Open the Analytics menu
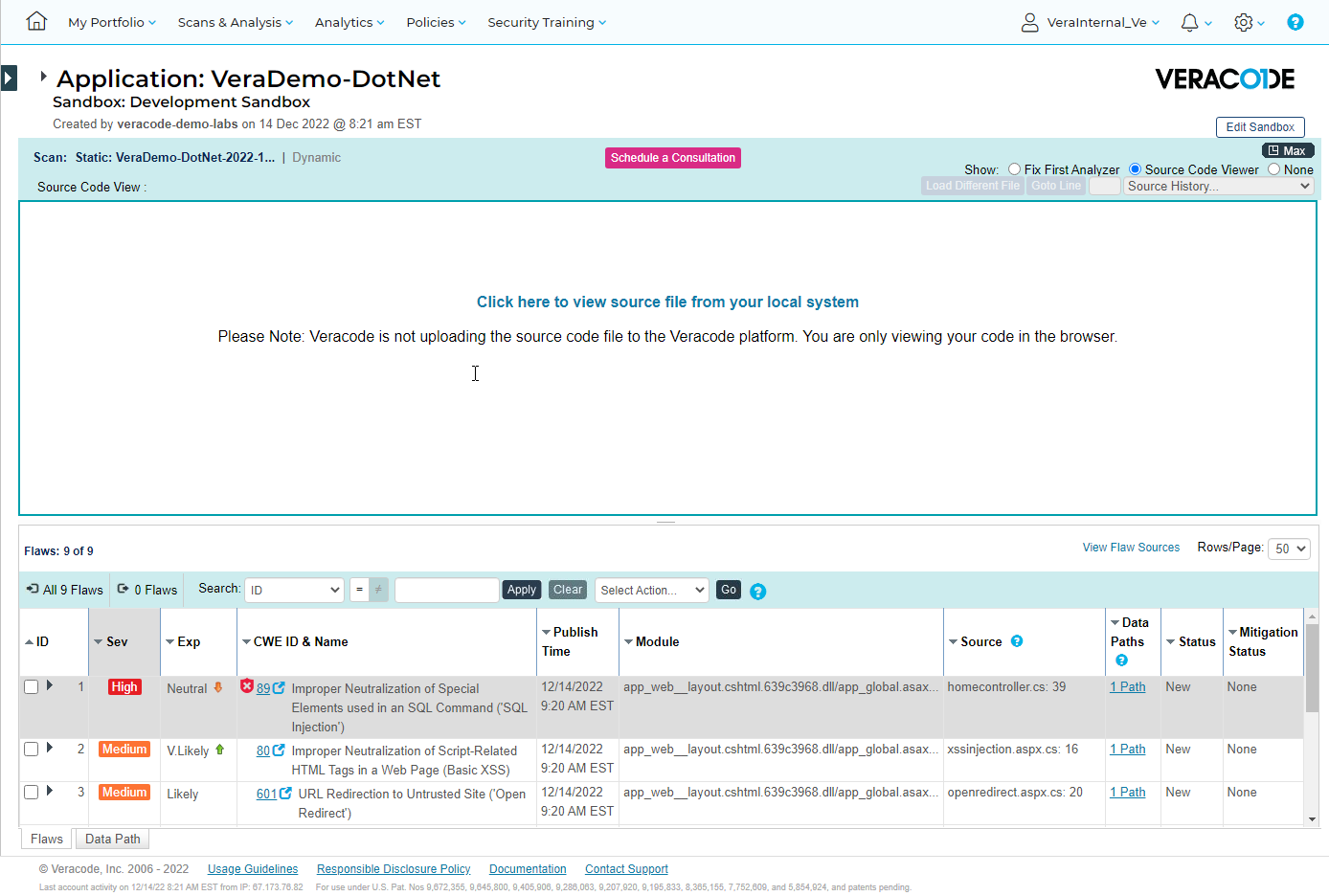This screenshot has width=1329, height=896. click(x=349, y=22)
